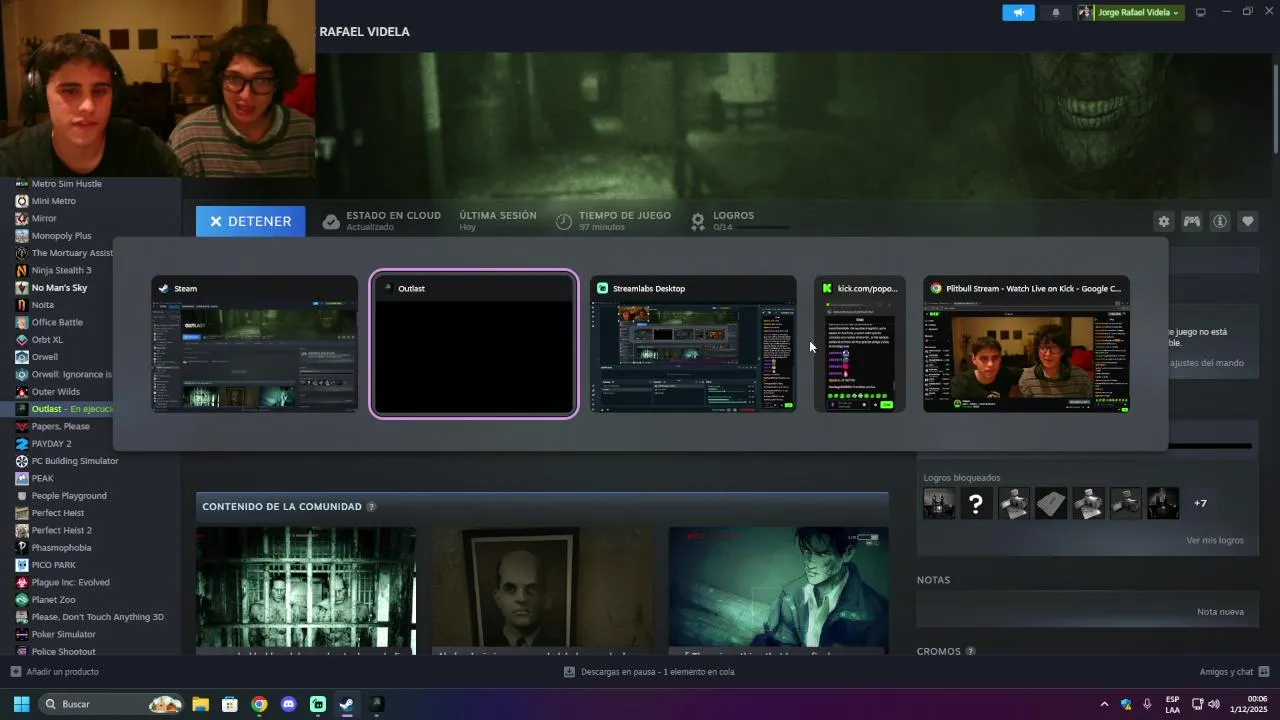Open File Explorer from the taskbar
Screen dimensions: 1280x720
[200, 704]
